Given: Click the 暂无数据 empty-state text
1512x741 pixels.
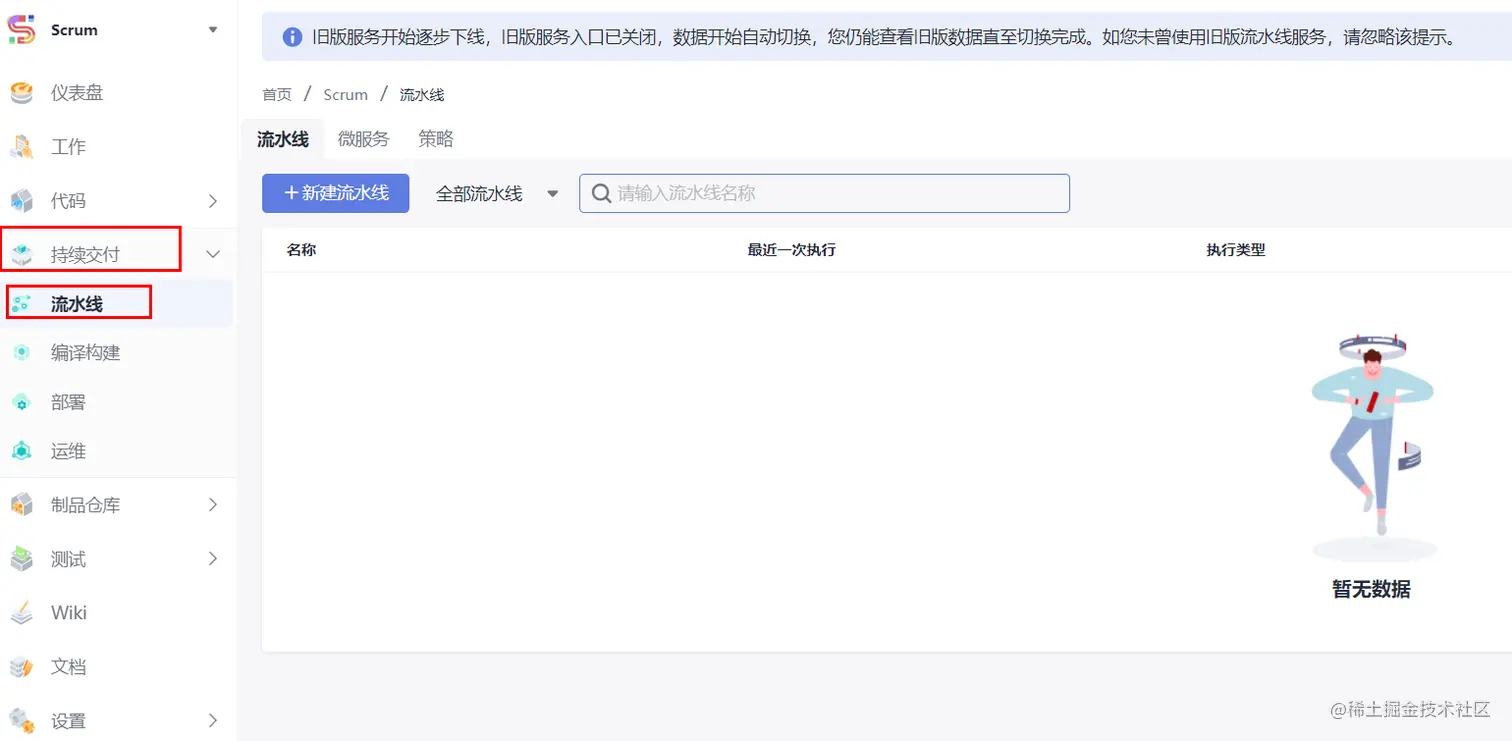Looking at the screenshot, I should [x=1371, y=589].
